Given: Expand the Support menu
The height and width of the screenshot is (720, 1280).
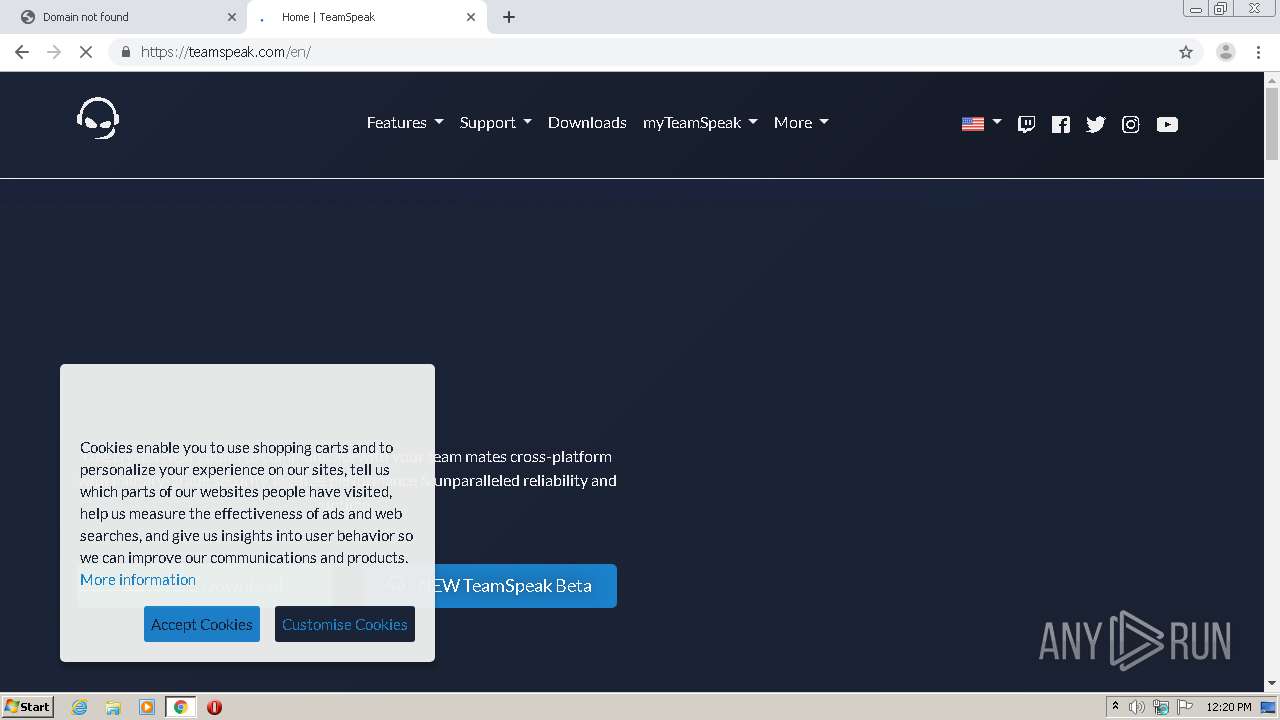Looking at the screenshot, I should [496, 122].
